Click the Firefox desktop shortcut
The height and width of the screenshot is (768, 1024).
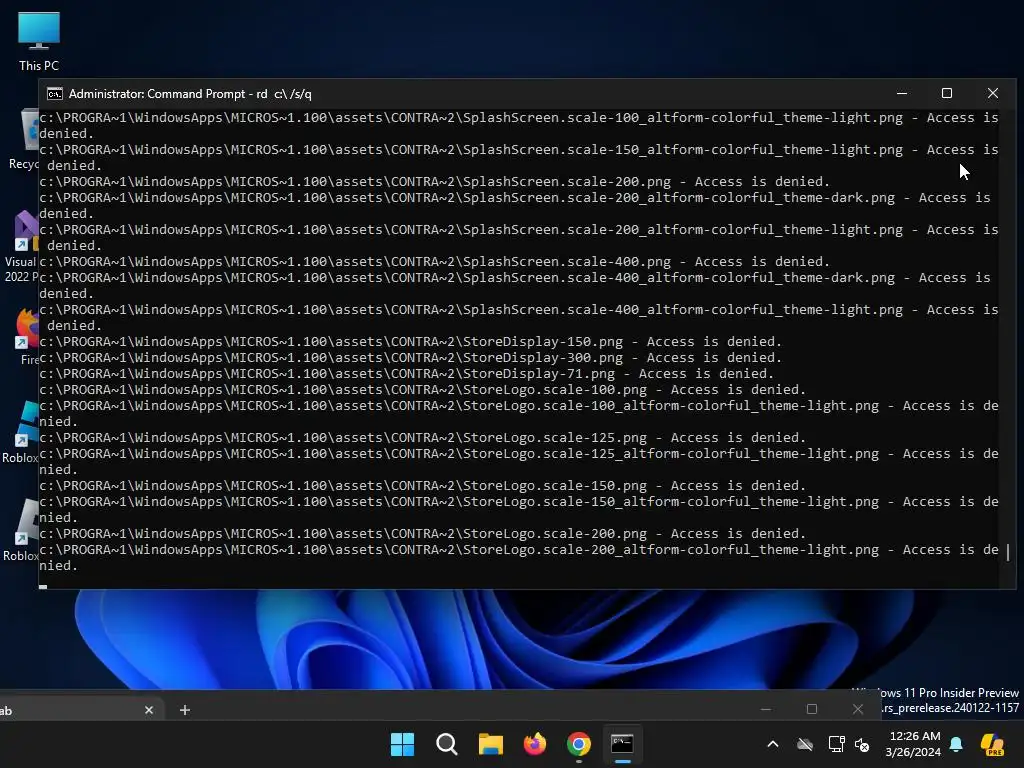pyautogui.click(x=28, y=336)
